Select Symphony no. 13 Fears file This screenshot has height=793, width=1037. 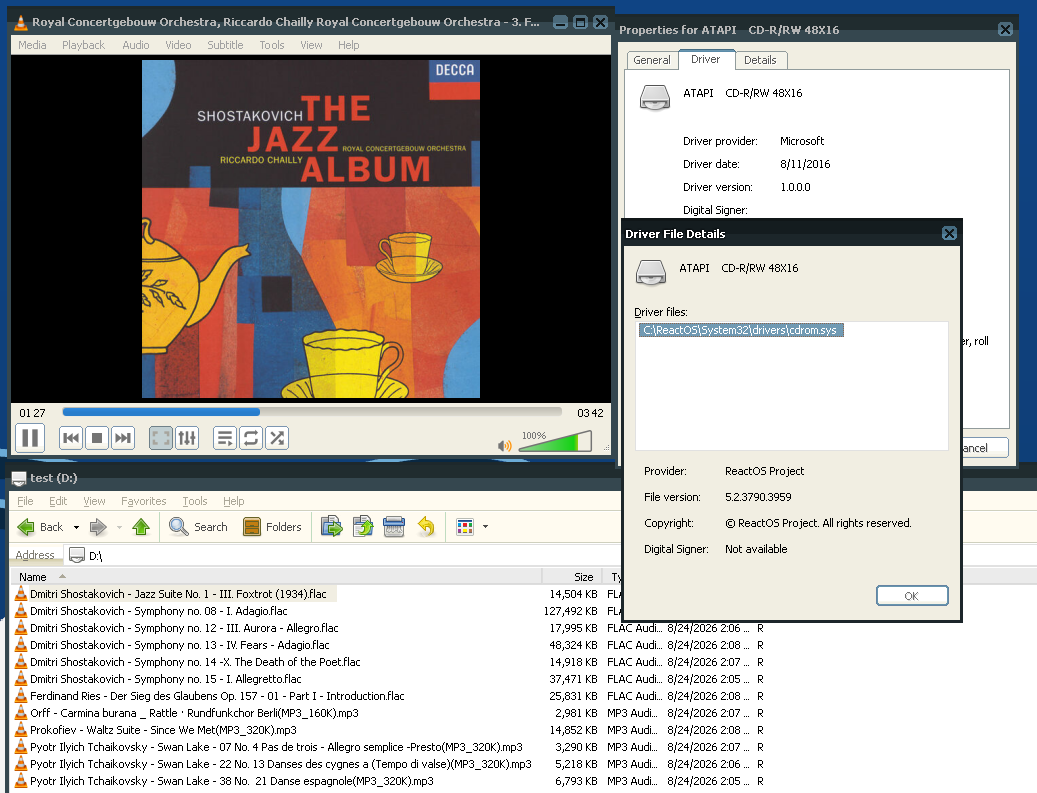coord(179,646)
